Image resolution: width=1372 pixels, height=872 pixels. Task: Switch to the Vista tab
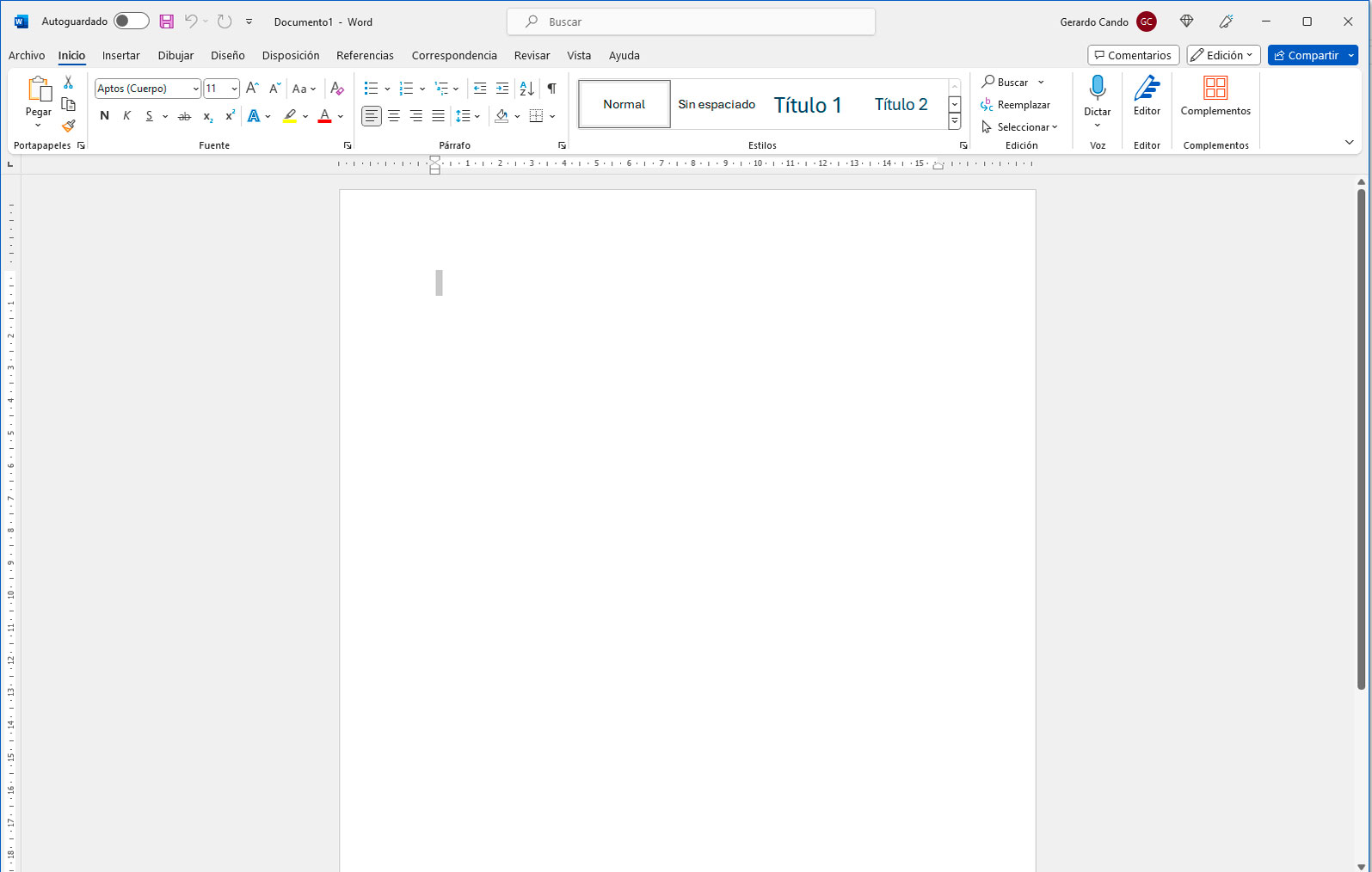[x=579, y=55]
